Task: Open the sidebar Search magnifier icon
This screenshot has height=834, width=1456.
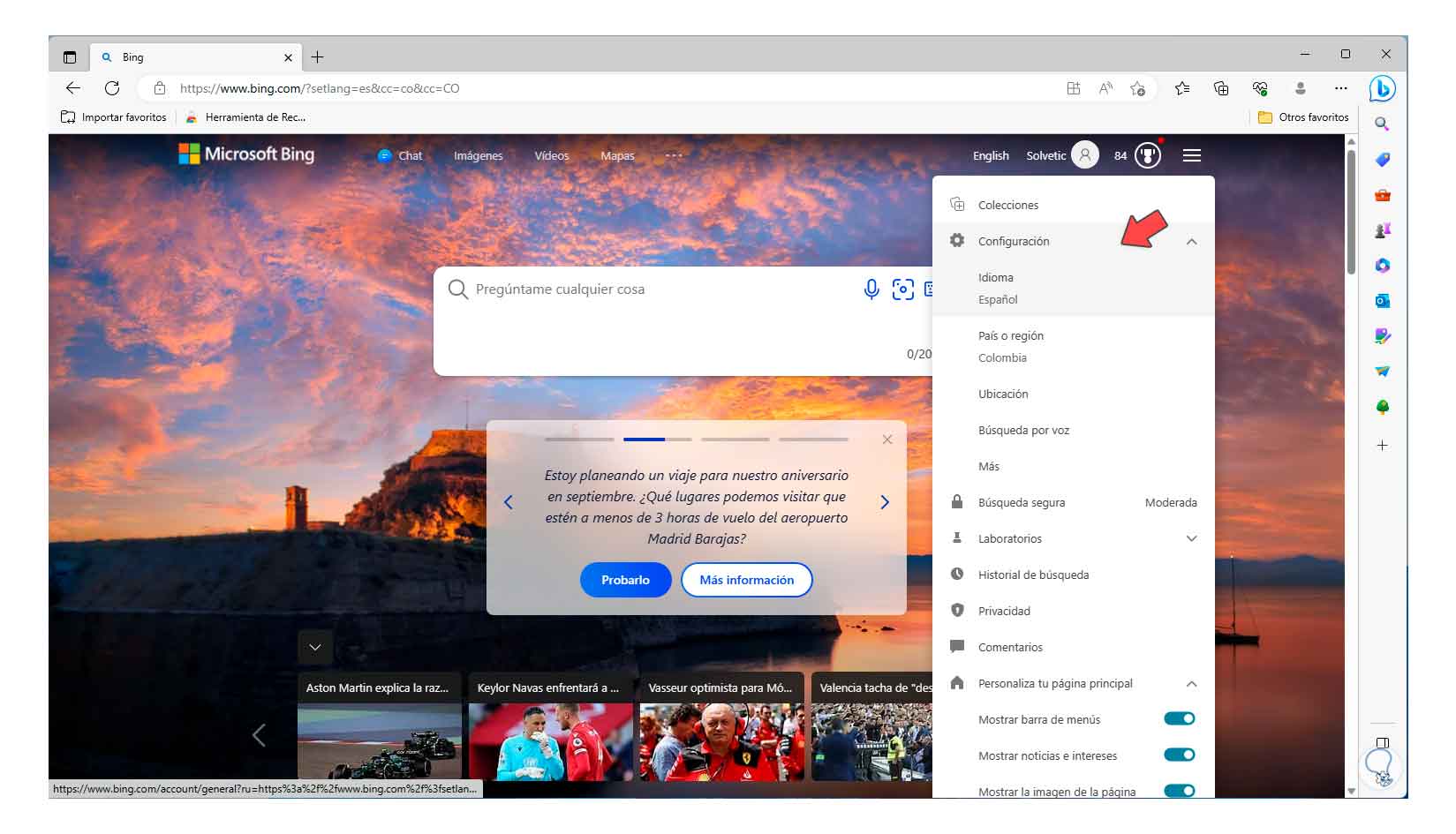Action: (1382, 124)
